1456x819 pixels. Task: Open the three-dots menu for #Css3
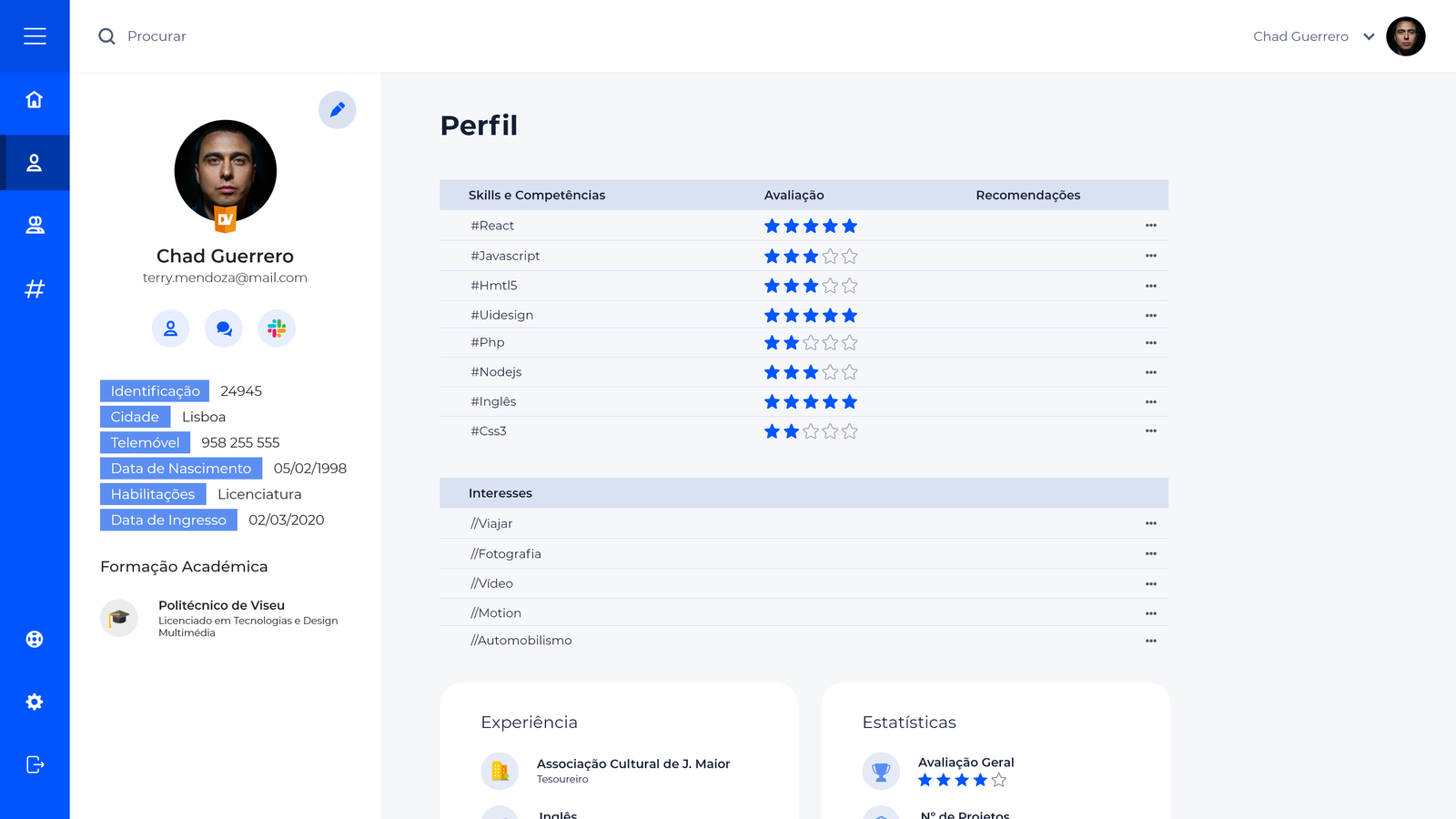point(1150,431)
